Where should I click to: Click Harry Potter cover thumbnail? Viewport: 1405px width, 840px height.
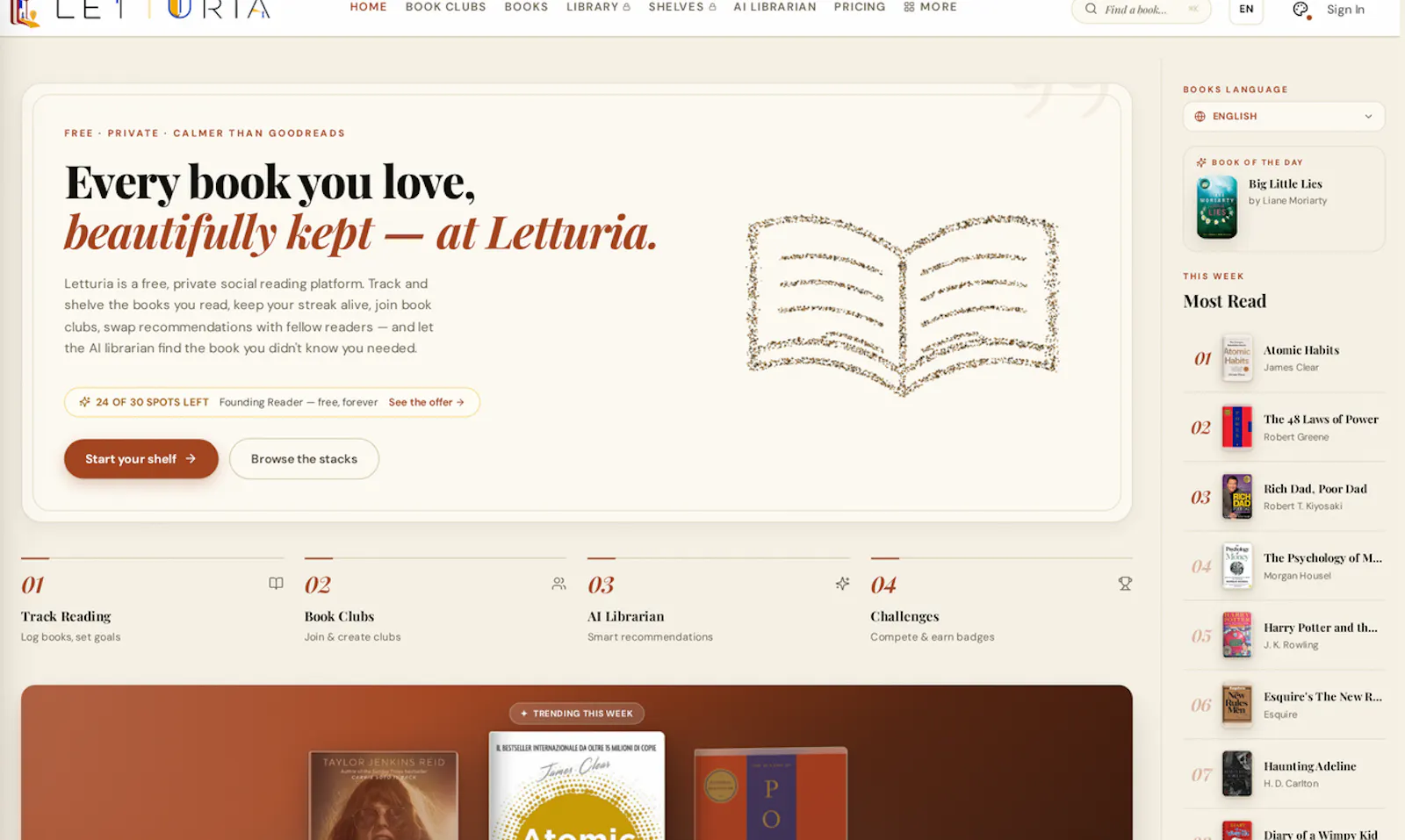[1237, 635]
